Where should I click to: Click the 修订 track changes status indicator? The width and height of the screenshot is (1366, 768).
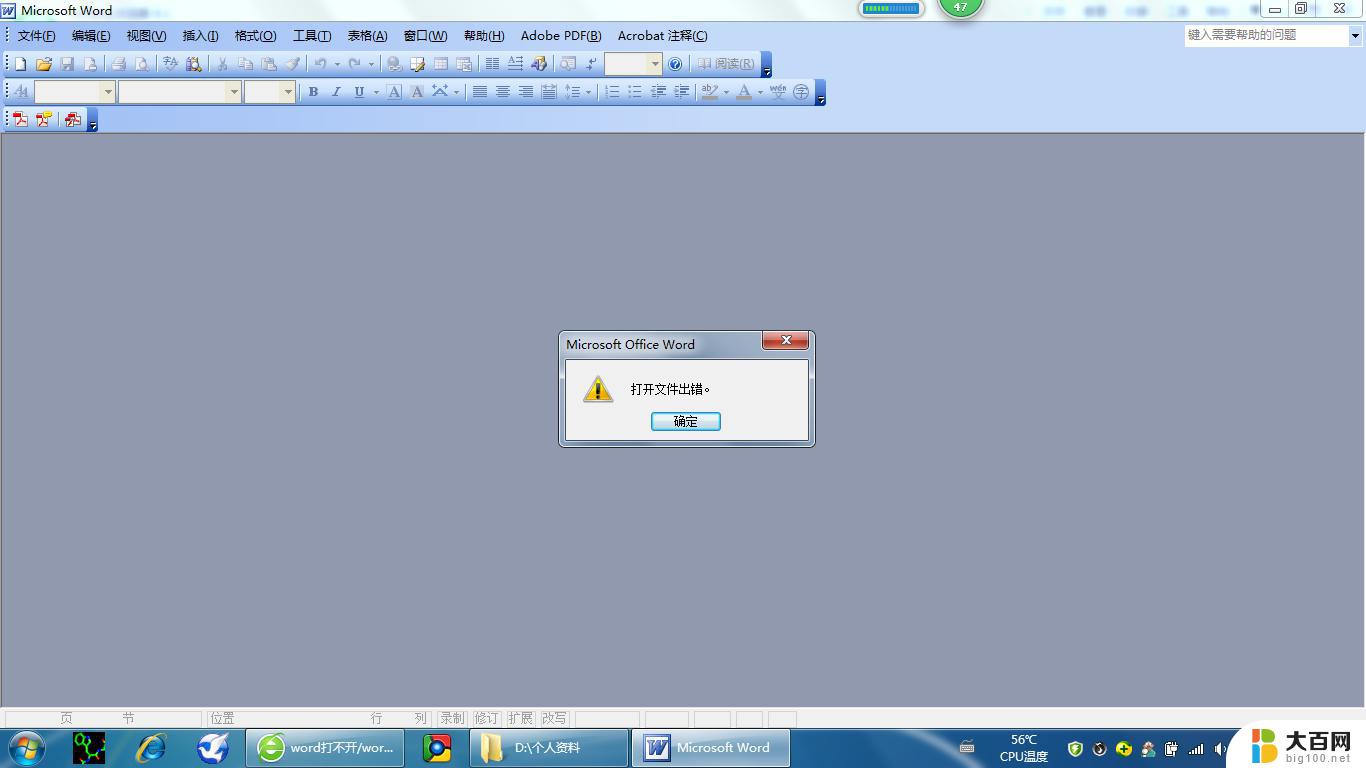[x=486, y=718]
